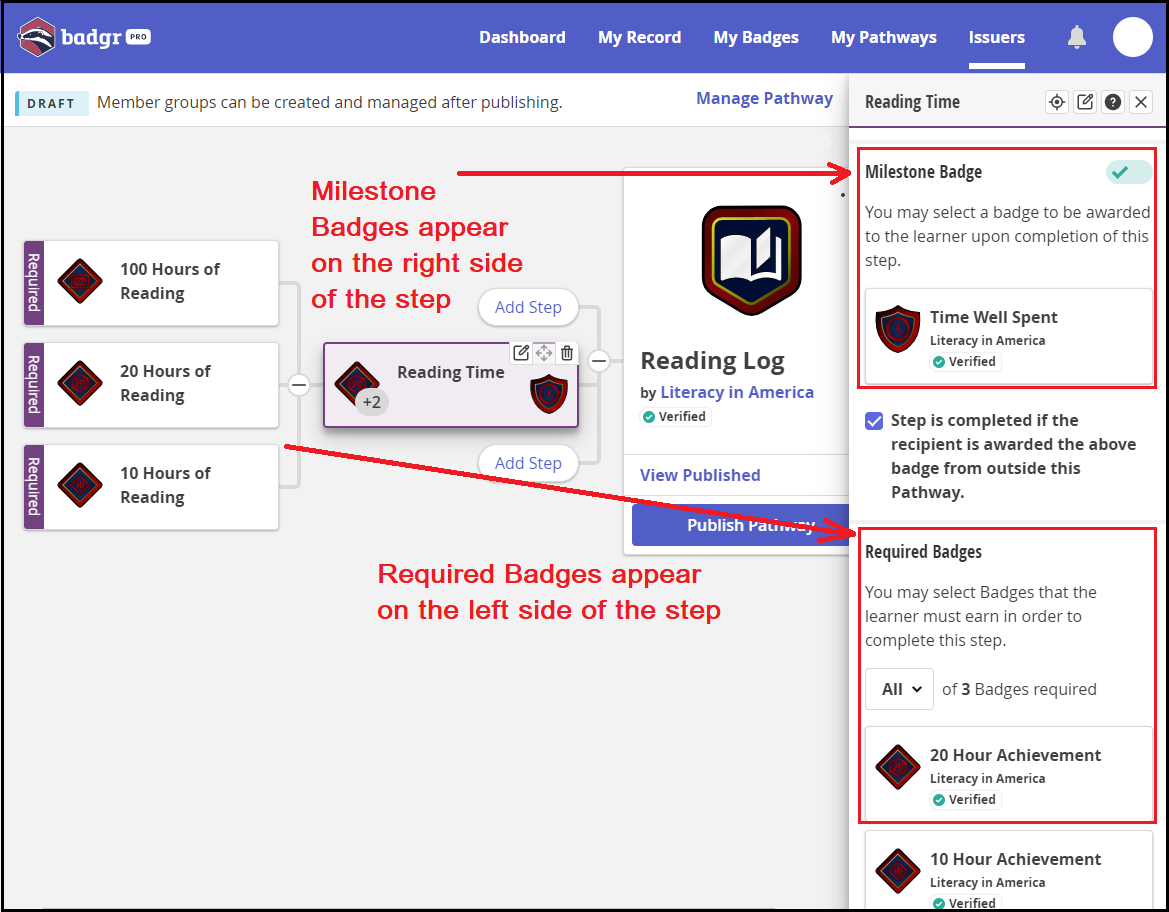The height and width of the screenshot is (912, 1169).
Task: Collapse the left branch using the minus circle
Action: click(x=299, y=384)
